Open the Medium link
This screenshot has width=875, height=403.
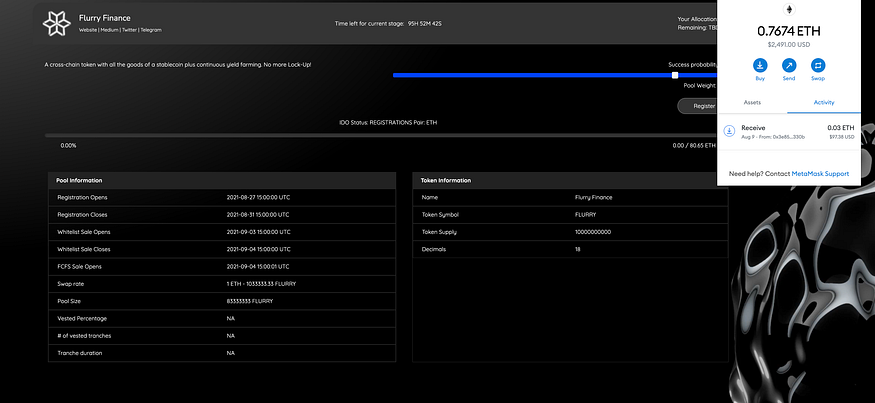click(109, 30)
